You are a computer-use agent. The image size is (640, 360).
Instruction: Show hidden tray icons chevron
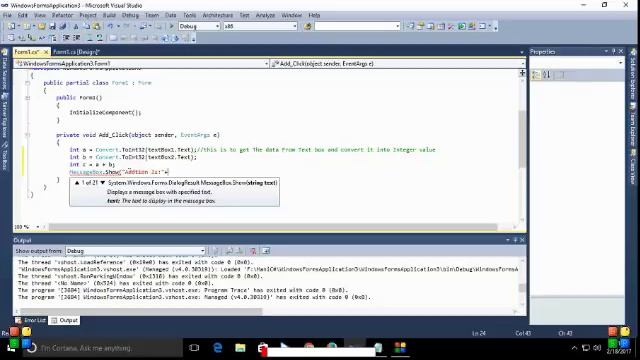(574, 348)
